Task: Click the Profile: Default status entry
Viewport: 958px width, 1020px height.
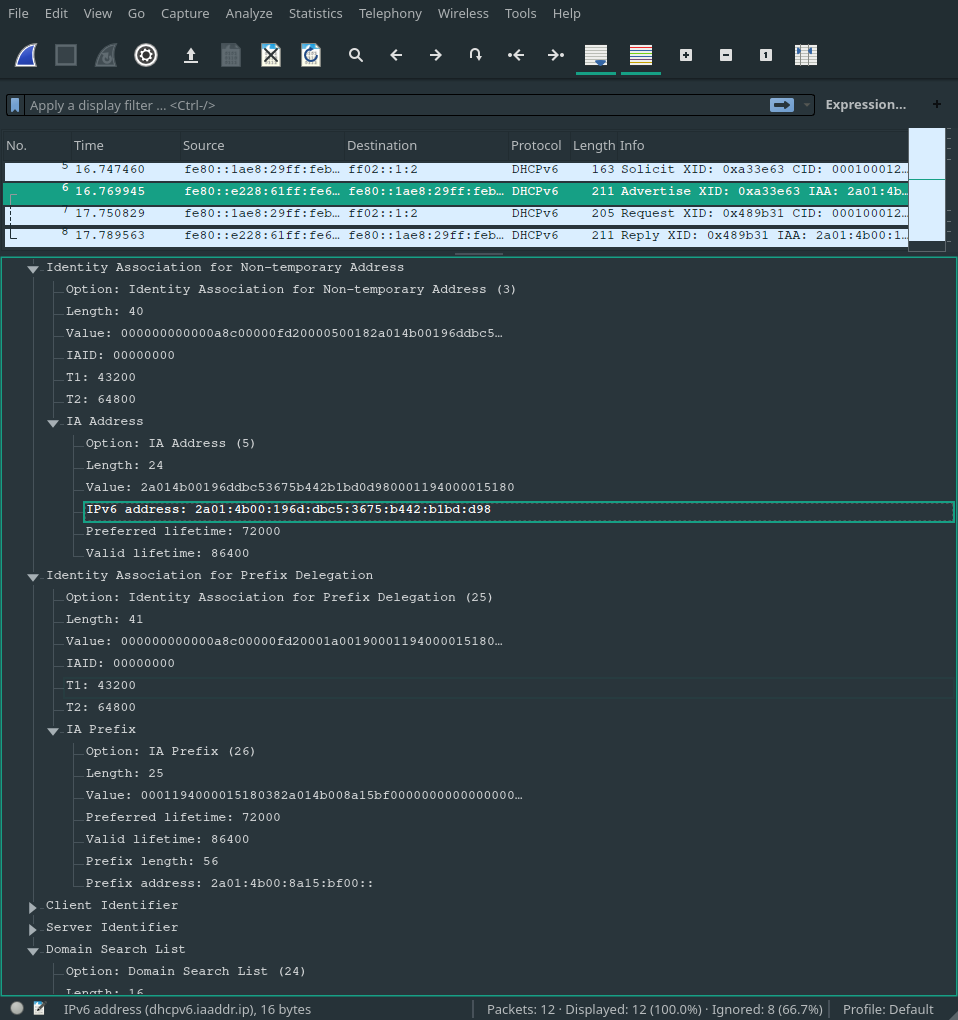Action: 888,1010
